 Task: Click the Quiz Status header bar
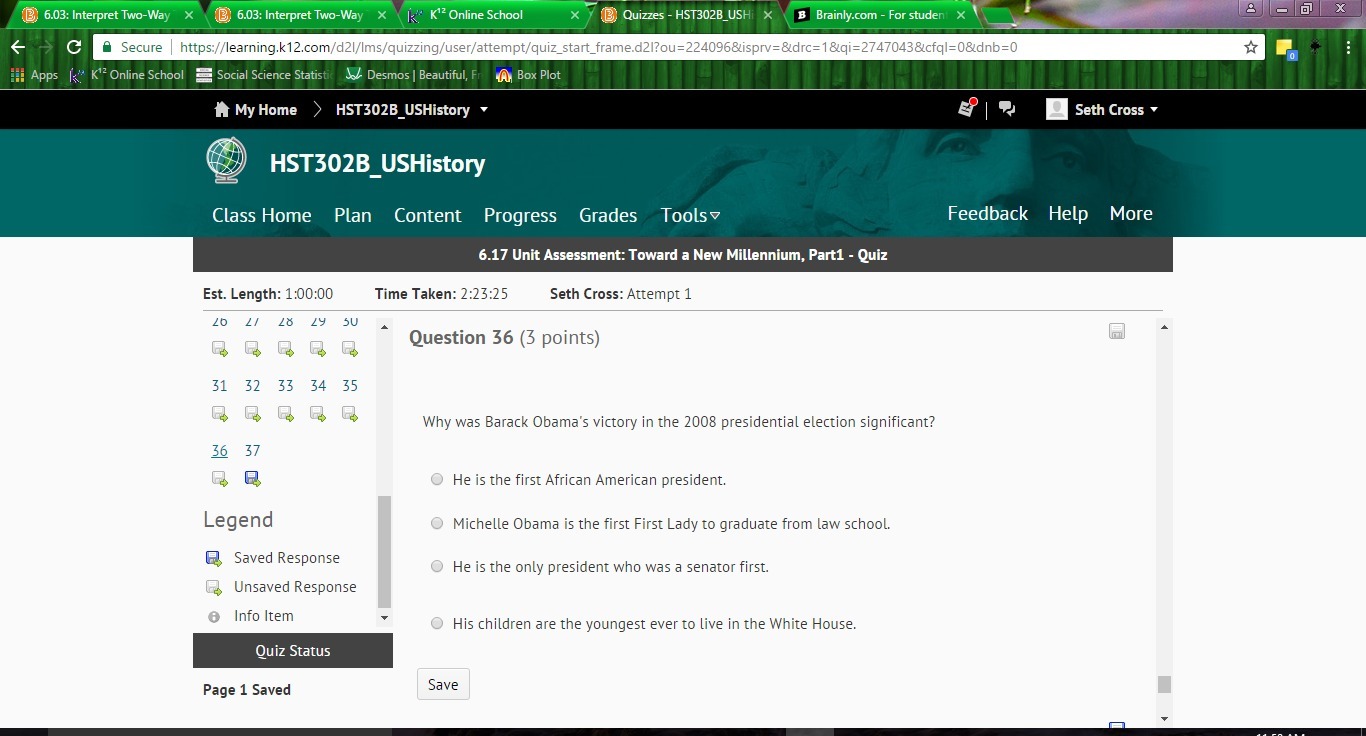(x=293, y=651)
